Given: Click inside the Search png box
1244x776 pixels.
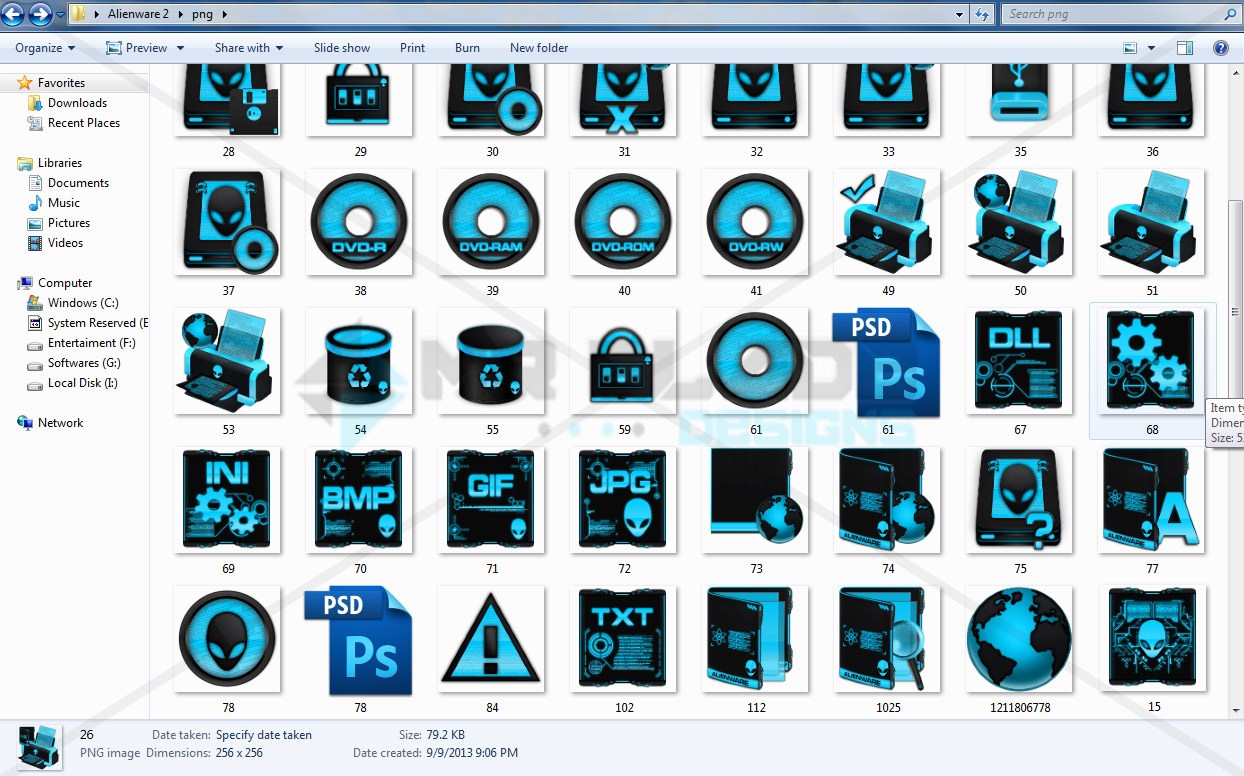Looking at the screenshot, I should click(x=1110, y=14).
